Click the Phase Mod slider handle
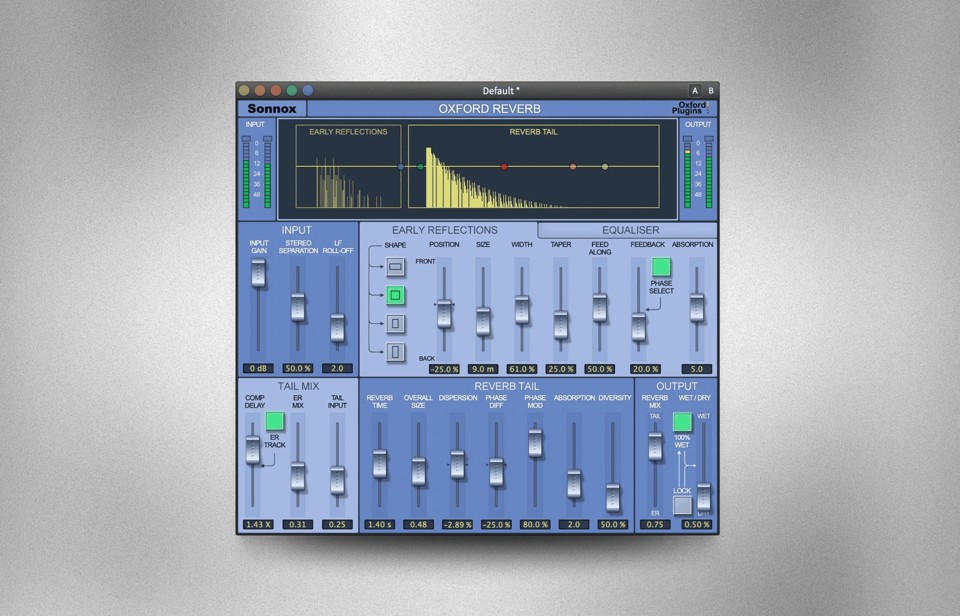The image size is (960, 616). click(x=535, y=443)
